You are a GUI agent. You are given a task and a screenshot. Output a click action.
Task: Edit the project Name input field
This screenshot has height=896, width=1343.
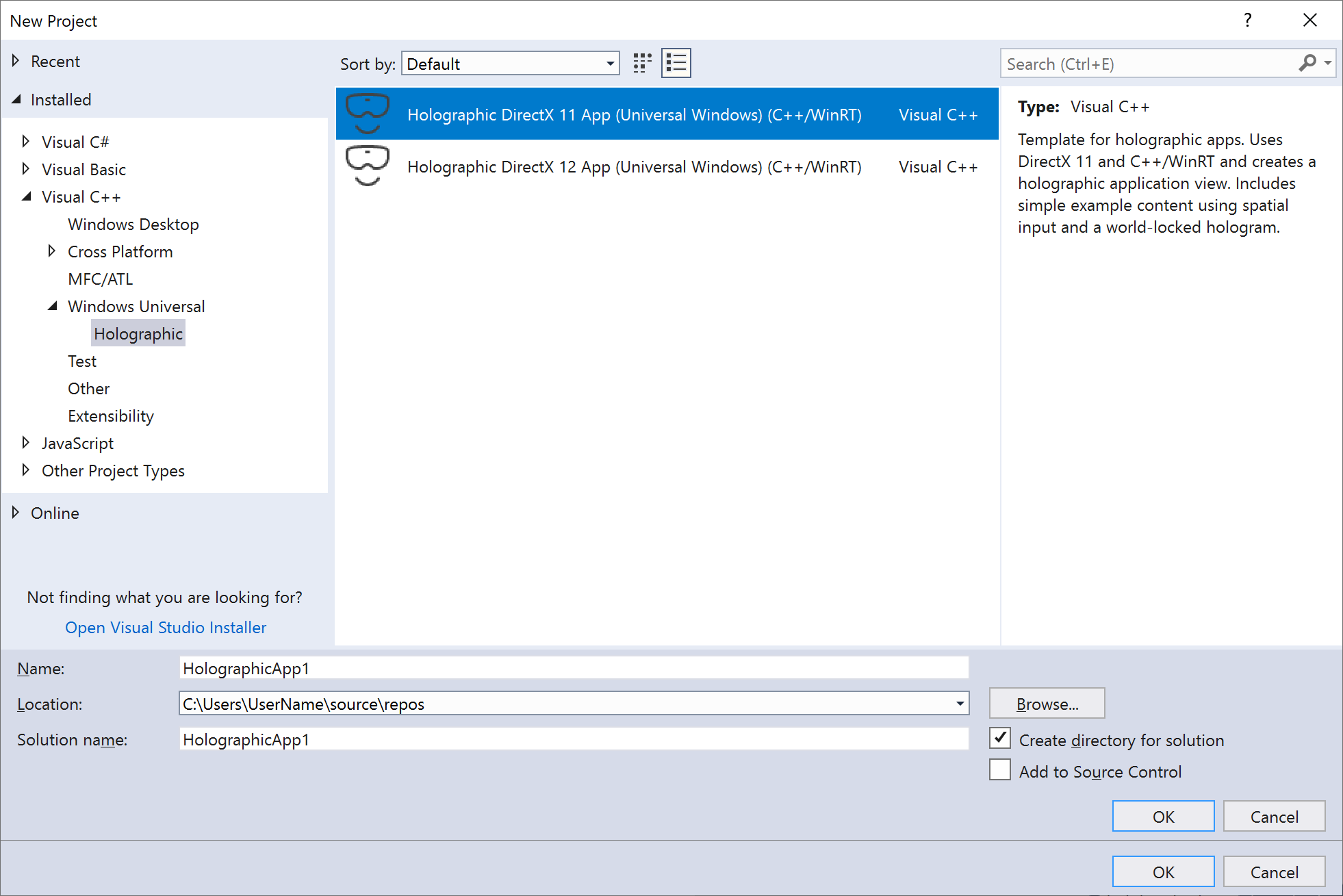coord(569,668)
